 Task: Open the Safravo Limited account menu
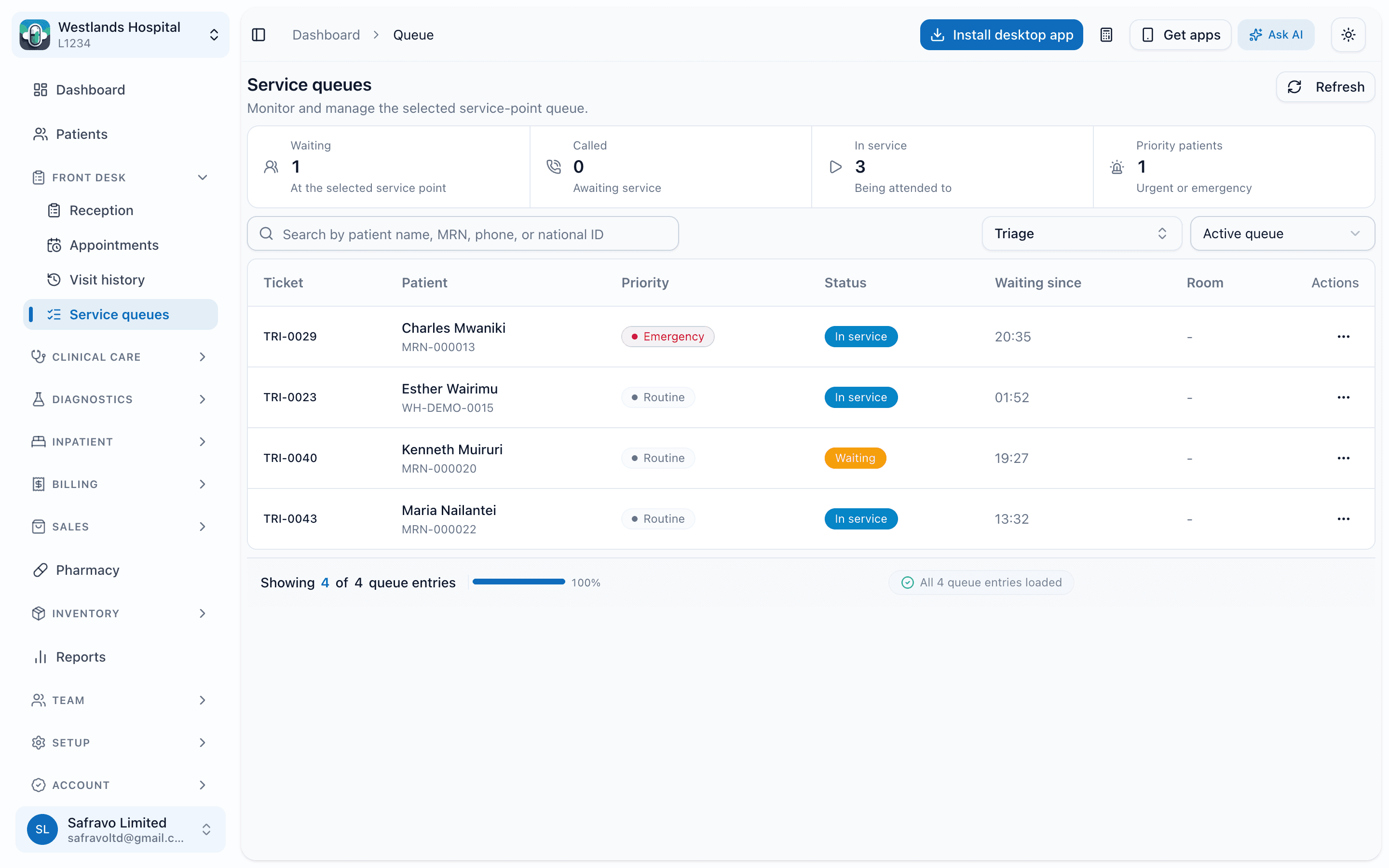point(121,829)
